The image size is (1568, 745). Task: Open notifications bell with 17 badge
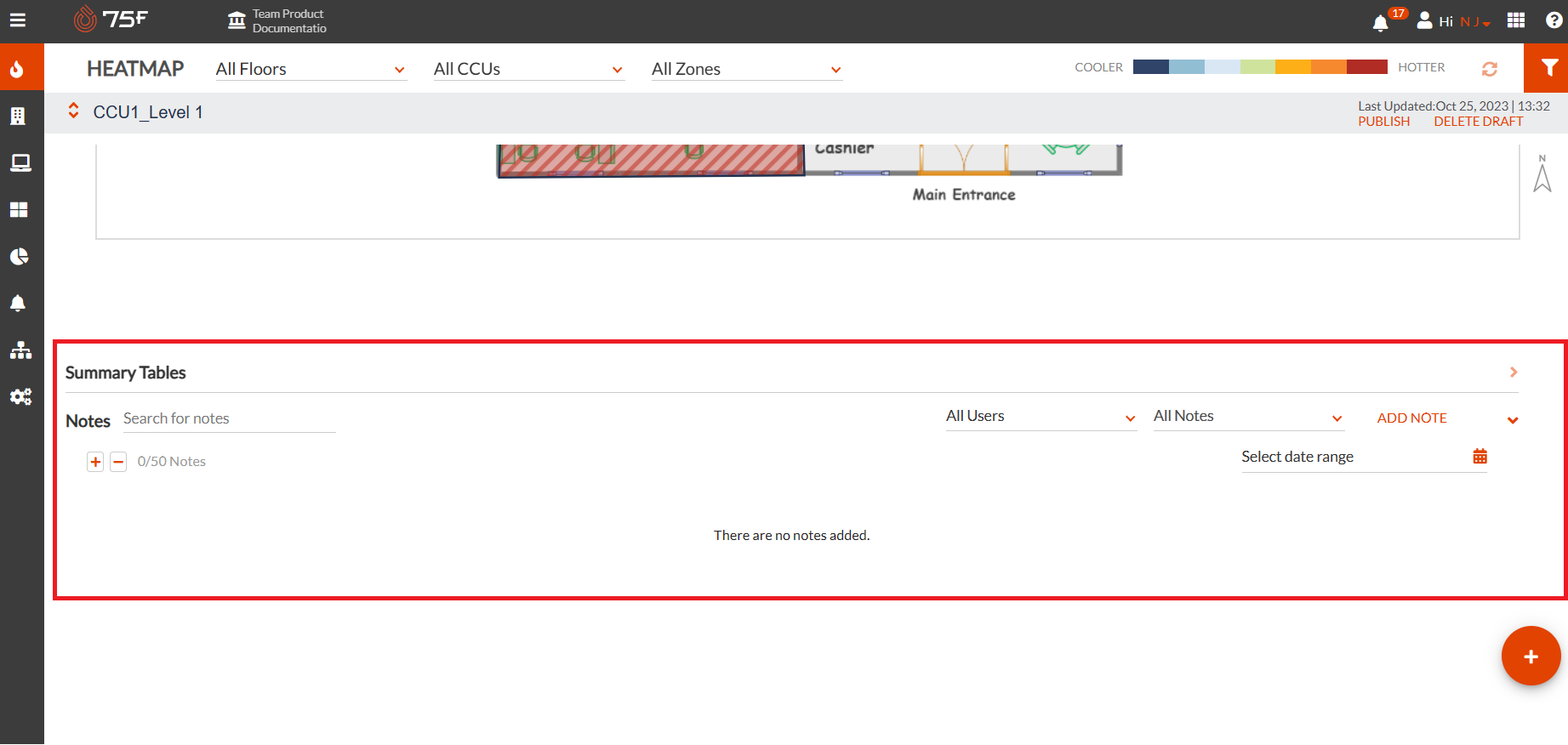click(1381, 22)
